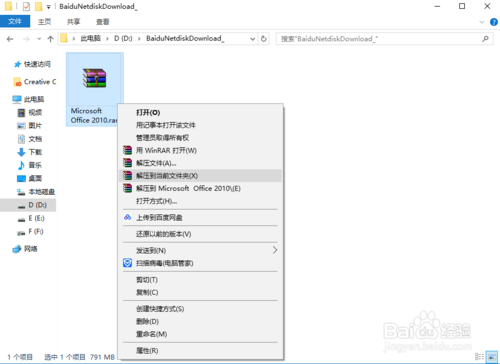
Task: Open the 主页 ribbon tab
Action: click(x=44, y=22)
